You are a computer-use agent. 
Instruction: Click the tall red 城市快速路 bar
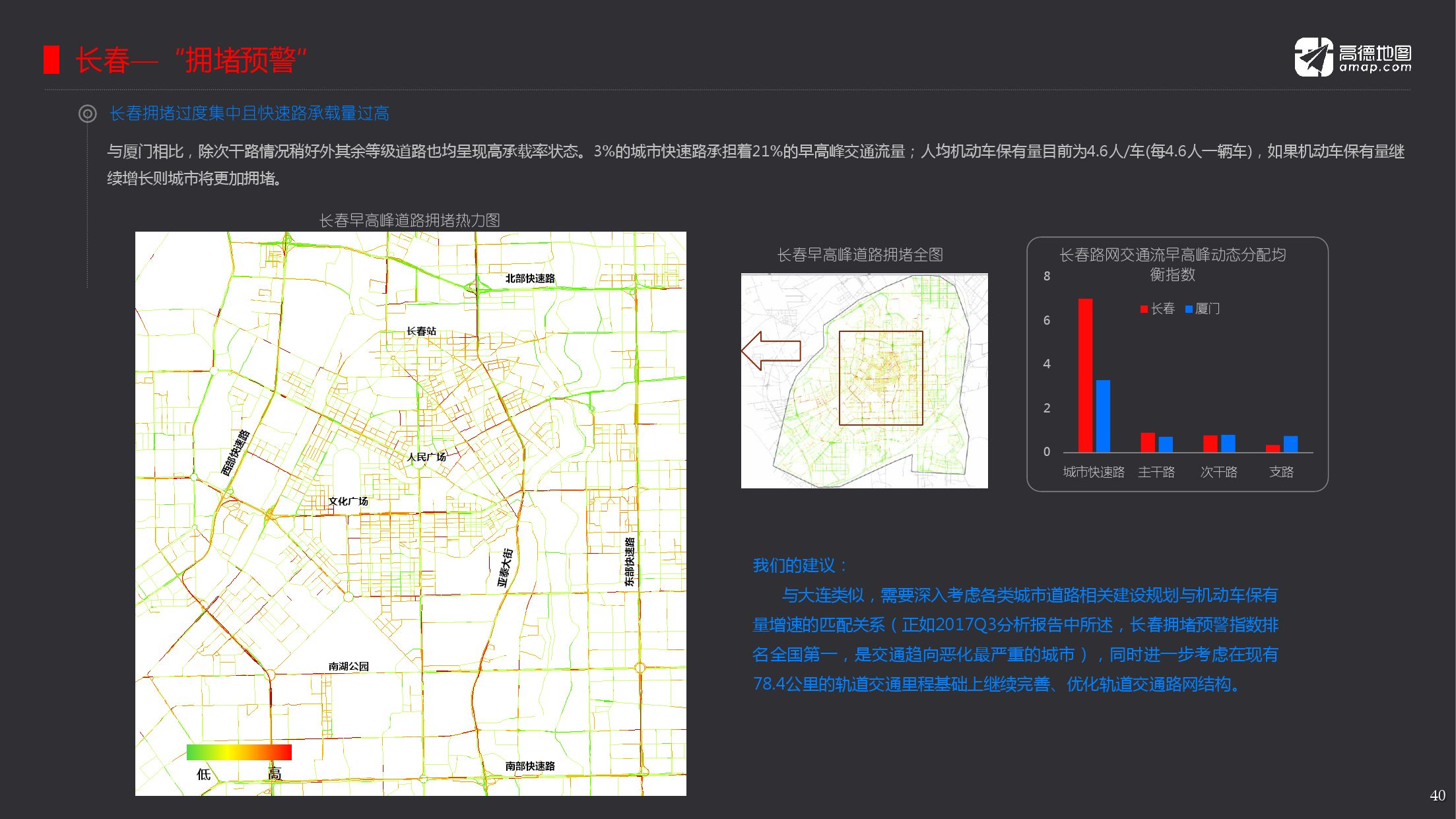[1085, 375]
